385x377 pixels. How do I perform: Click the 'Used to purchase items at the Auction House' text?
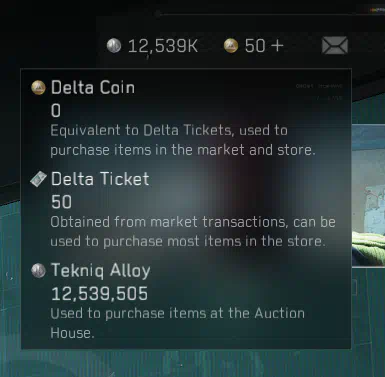pos(178,323)
